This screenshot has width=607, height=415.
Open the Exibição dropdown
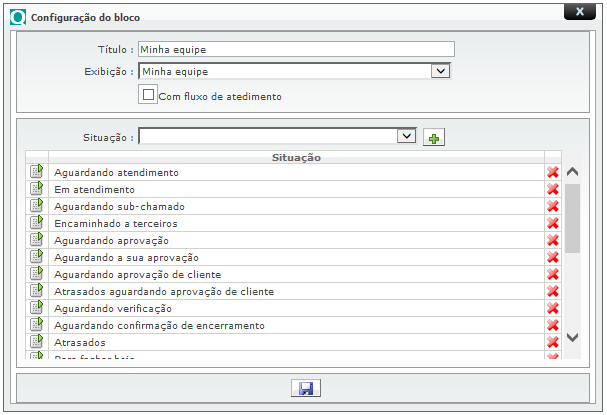pos(438,71)
